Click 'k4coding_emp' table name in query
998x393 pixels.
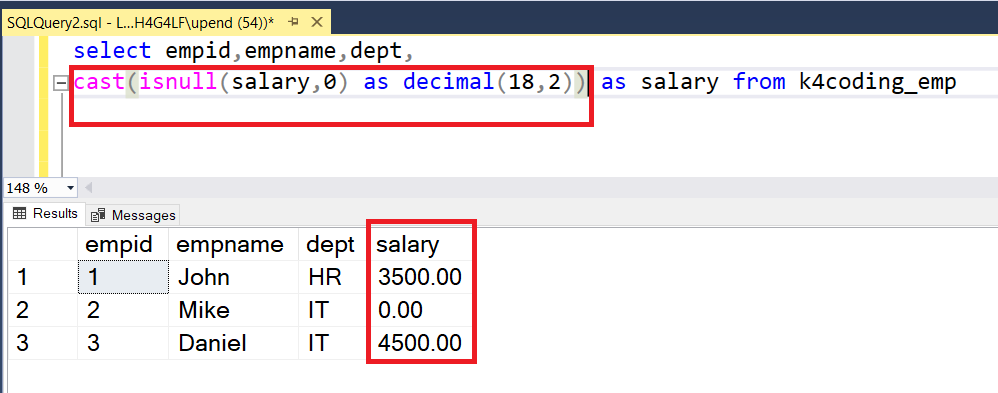pyautogui.click(x=878, y=83)
